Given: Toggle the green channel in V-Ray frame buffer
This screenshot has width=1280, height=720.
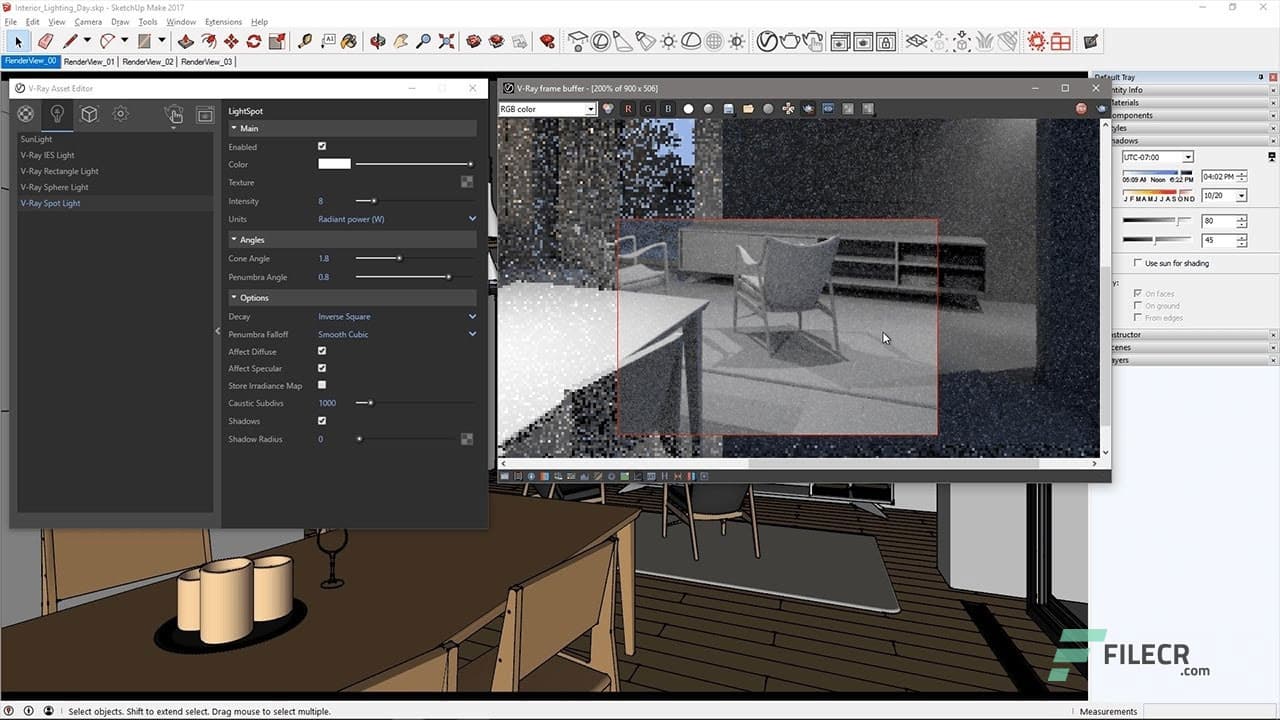Looking at the screenshot, I should [648, 109].
